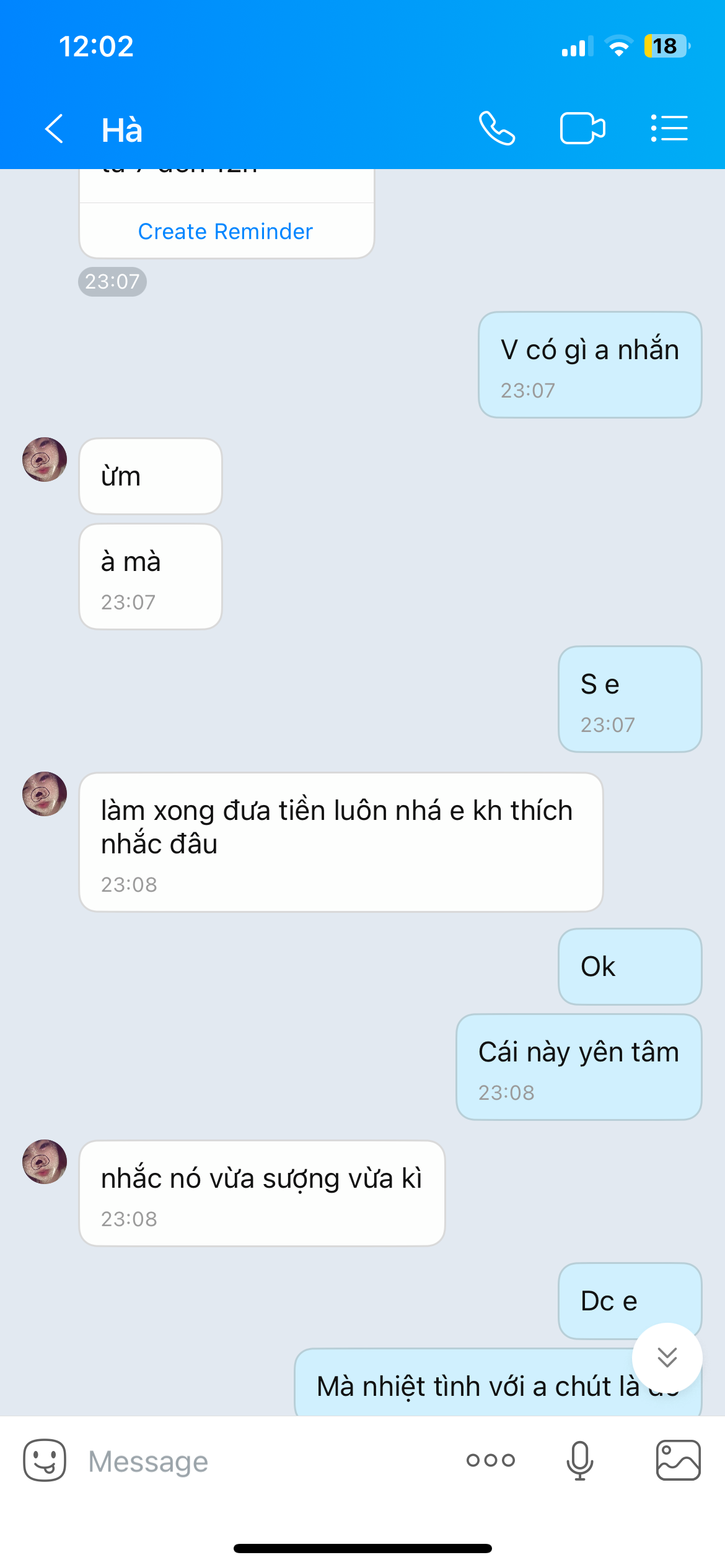Tap avatar next to "làm xong đưa tiền" message
Viewport: 725px width, 1568px height.
pos(45,794)
